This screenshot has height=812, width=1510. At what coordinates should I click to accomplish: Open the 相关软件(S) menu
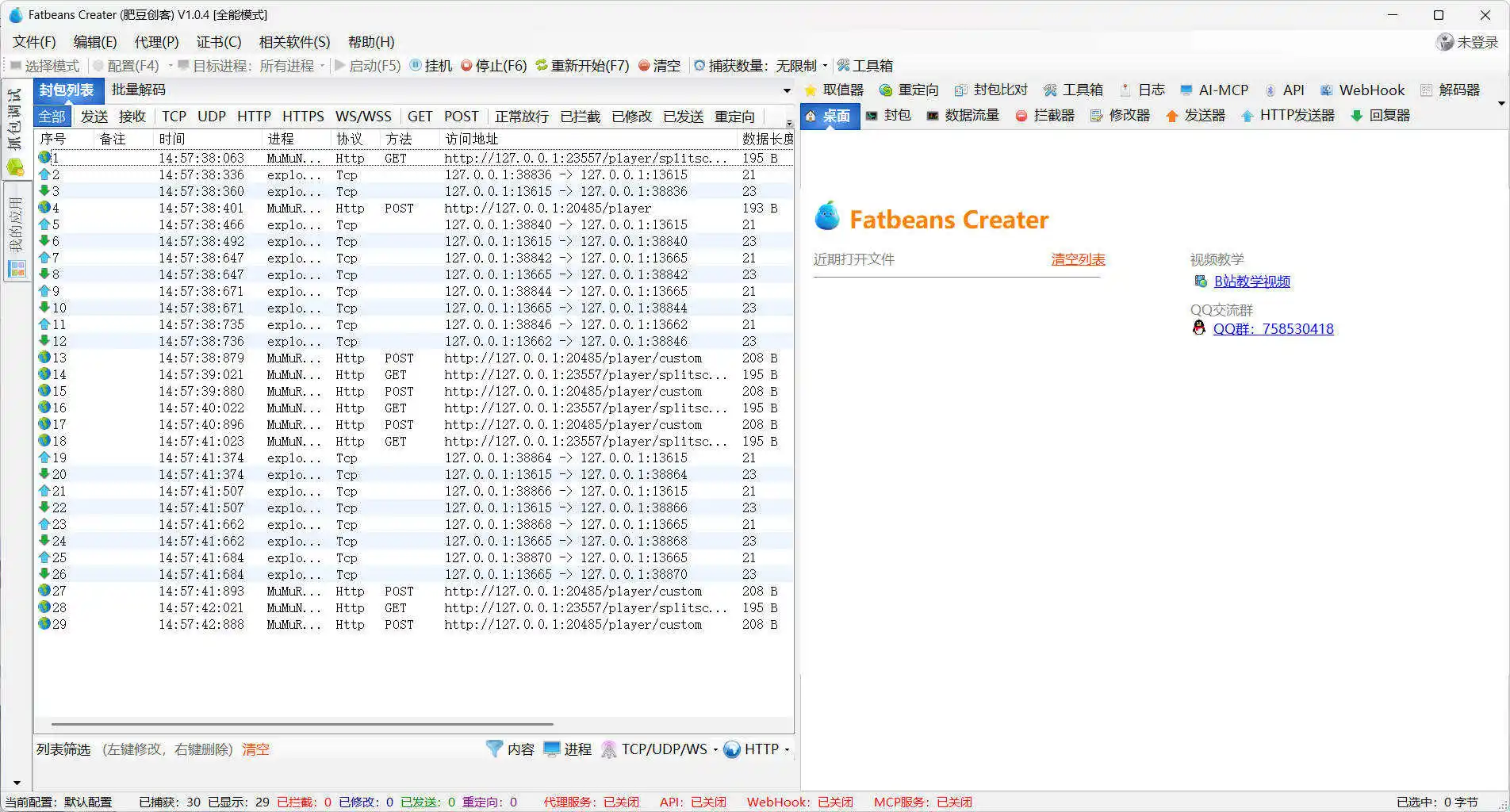294,42
